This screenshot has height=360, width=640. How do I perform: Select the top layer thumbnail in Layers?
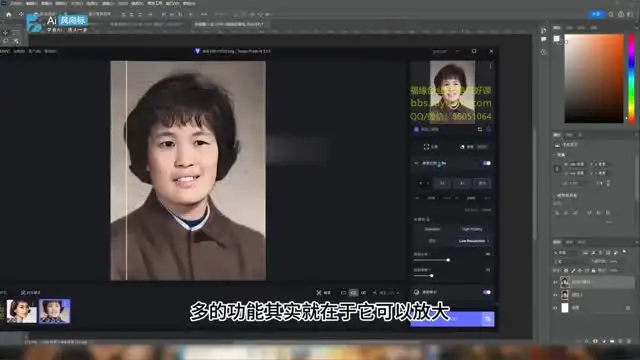(x=565, y=282)
